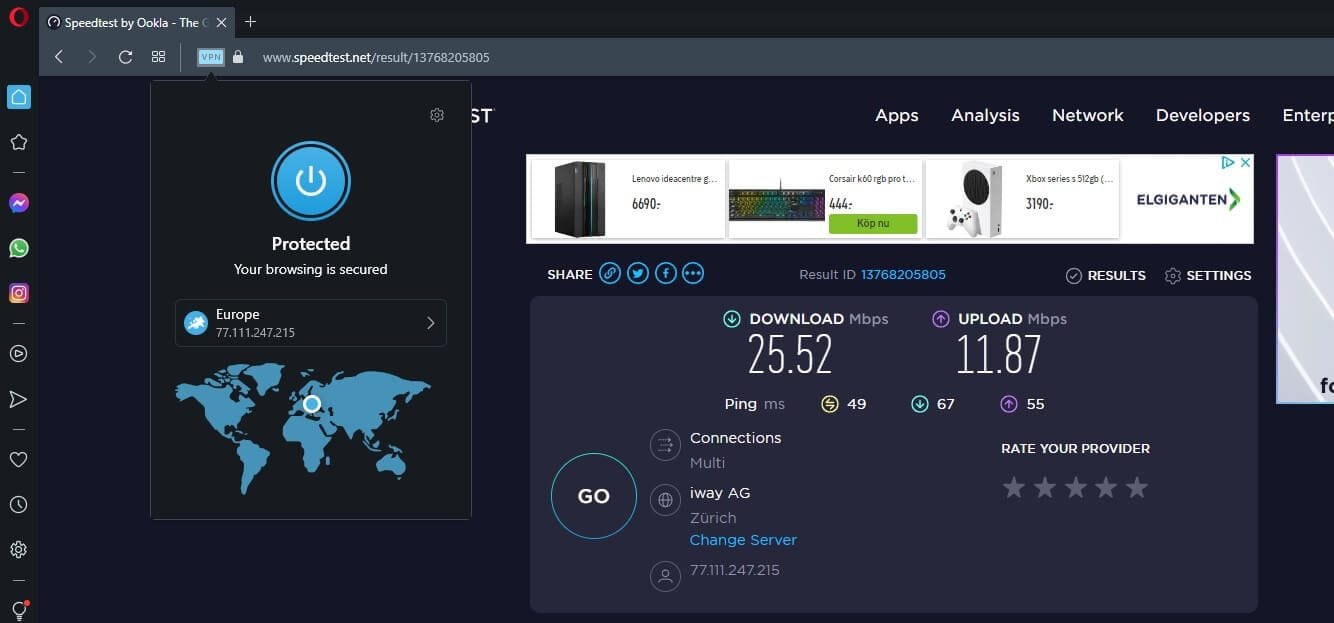
Task: Open VPN popup settings gear
Action: point(437,115)
